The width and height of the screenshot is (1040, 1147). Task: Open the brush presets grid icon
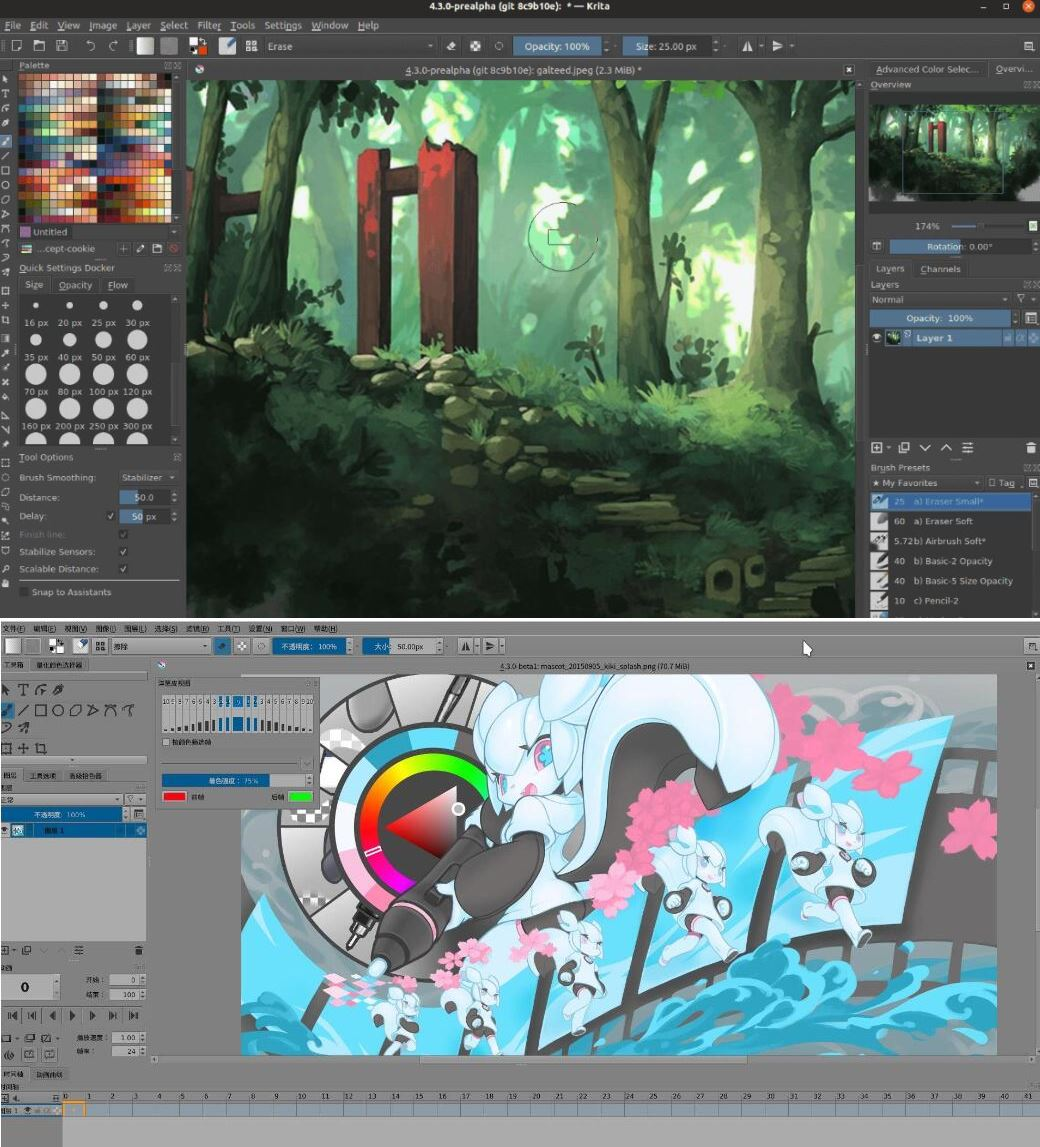pos(252,46)
